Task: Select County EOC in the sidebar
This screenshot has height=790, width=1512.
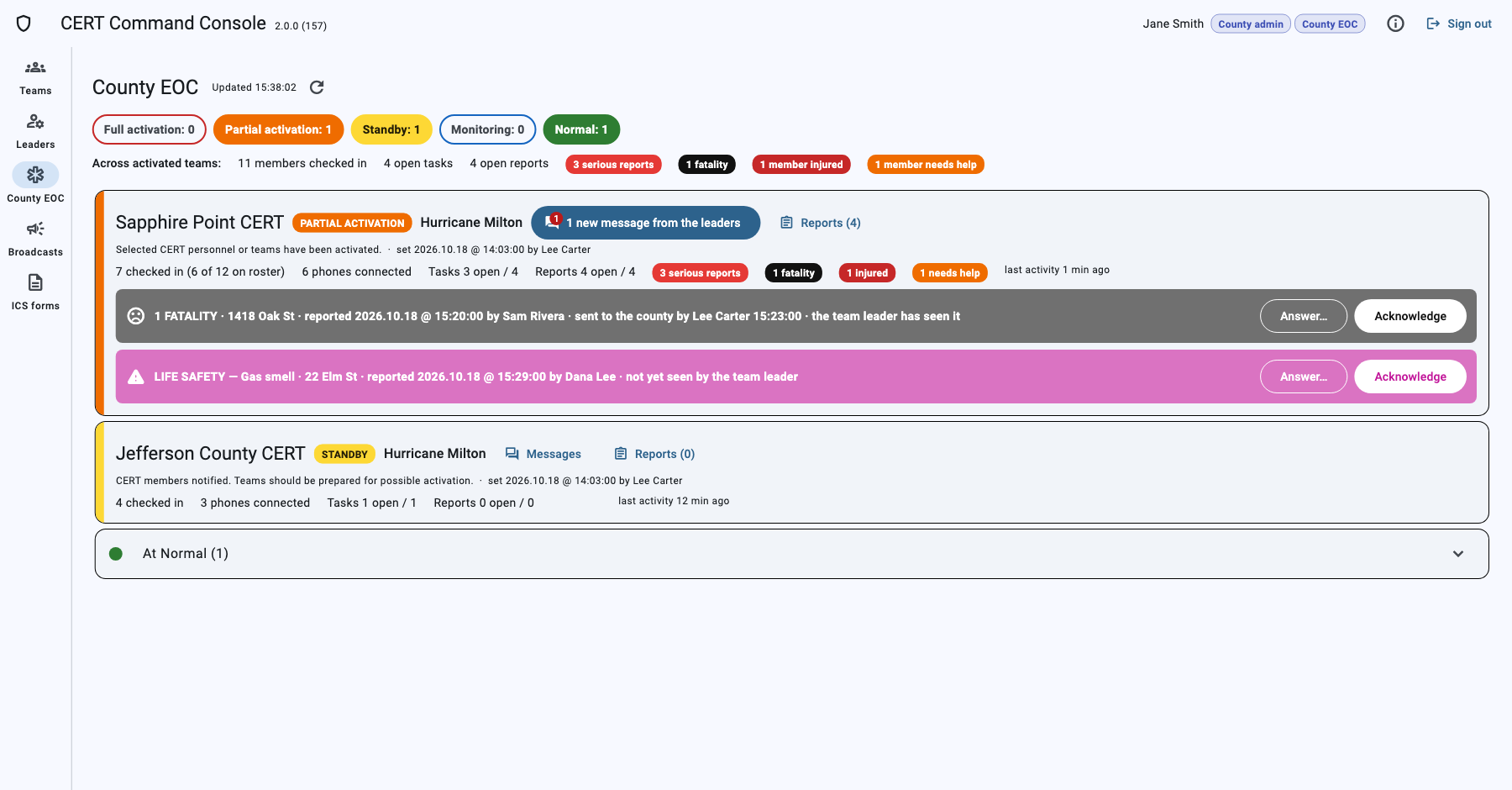Action: (35, 184)
